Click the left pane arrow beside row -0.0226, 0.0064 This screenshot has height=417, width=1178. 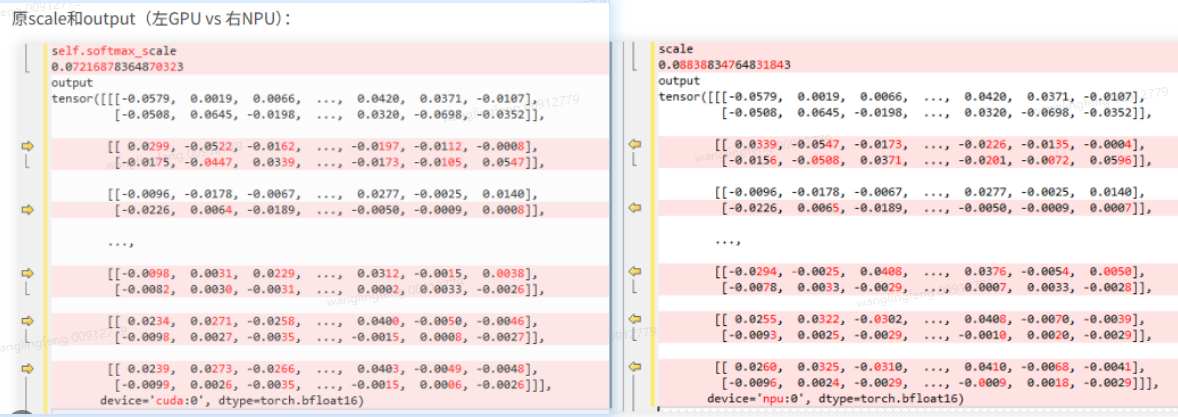pyautogui.click(x=29, y=210)
